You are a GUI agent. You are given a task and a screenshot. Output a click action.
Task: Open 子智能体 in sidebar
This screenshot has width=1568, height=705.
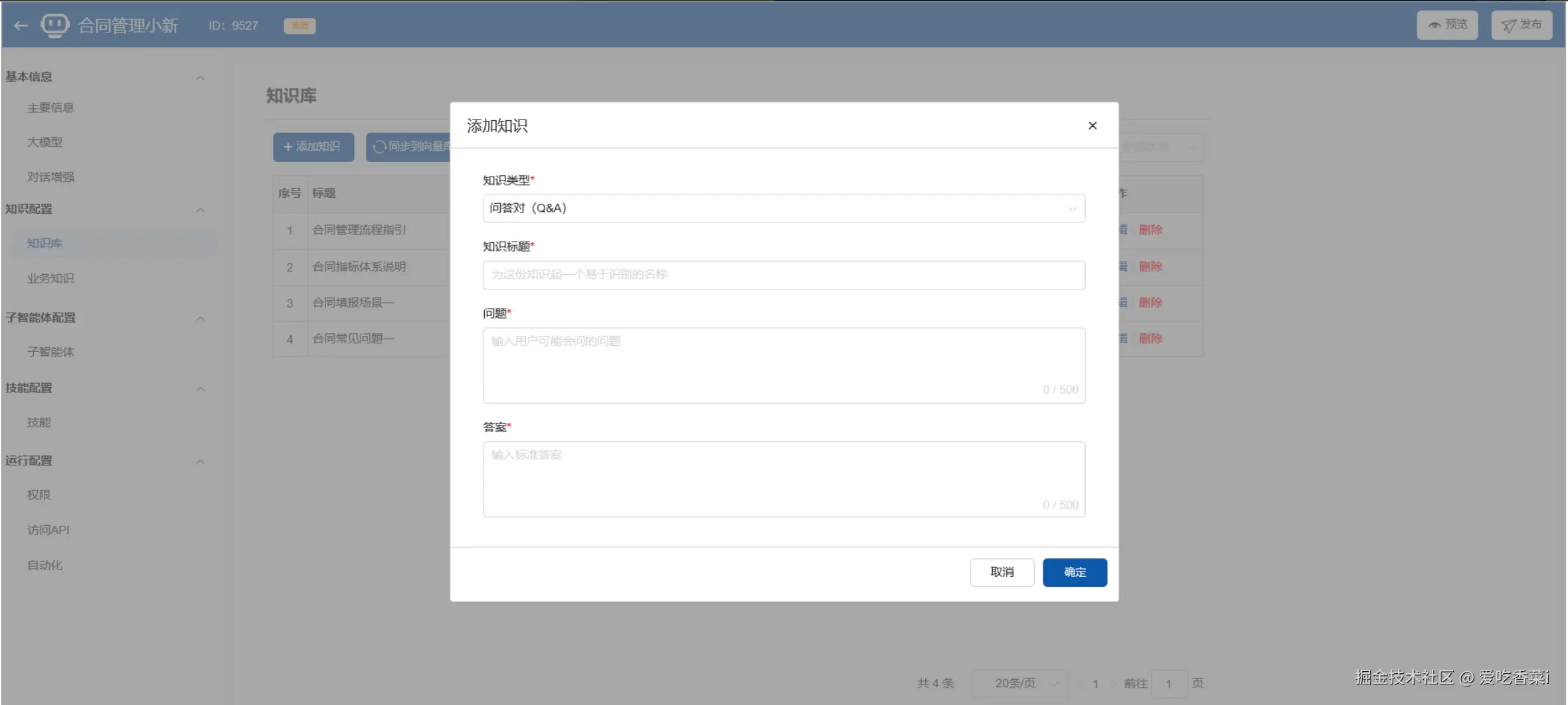click(x=50, y=352)
